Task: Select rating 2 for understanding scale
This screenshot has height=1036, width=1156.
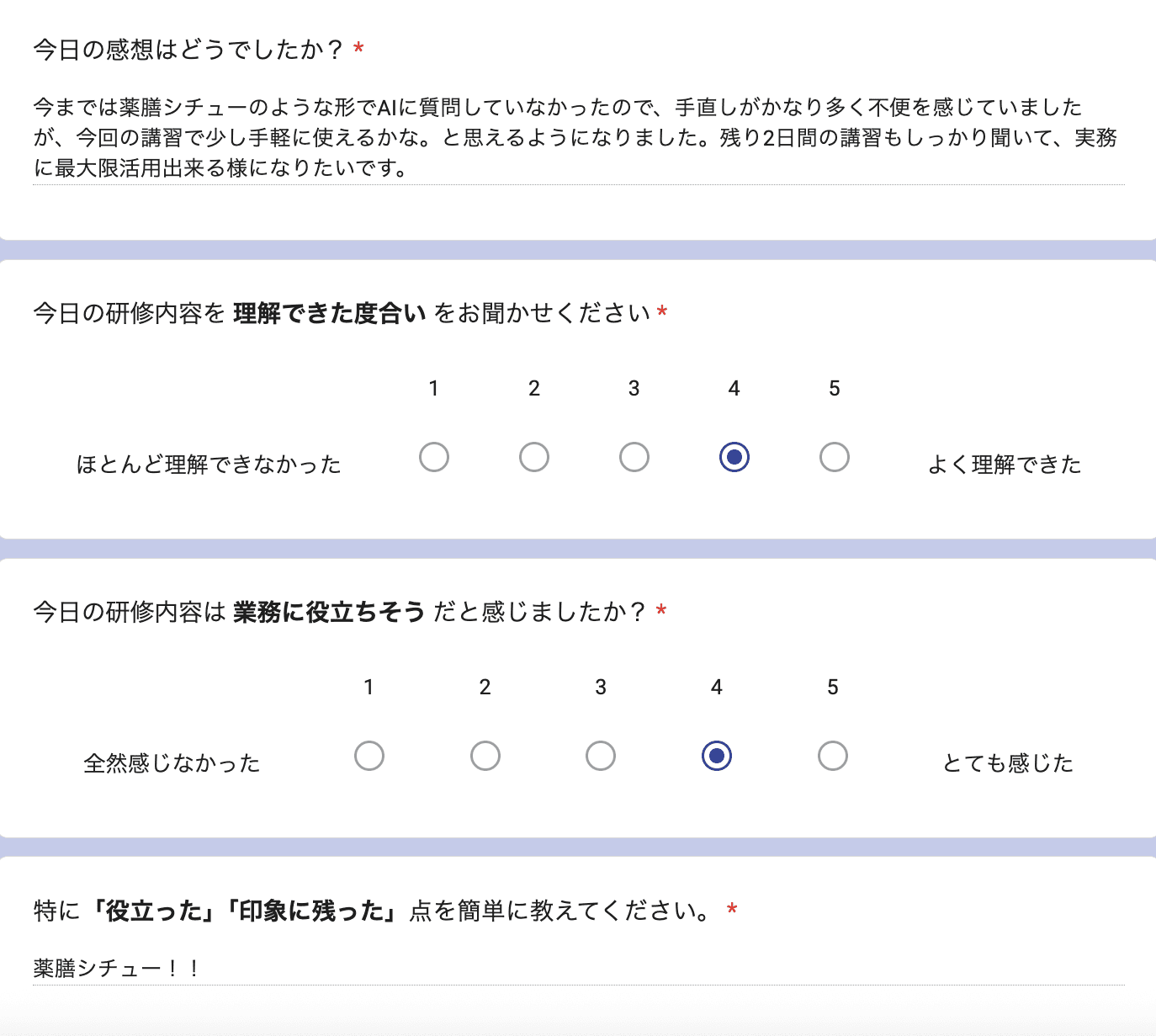Action: 534,457
